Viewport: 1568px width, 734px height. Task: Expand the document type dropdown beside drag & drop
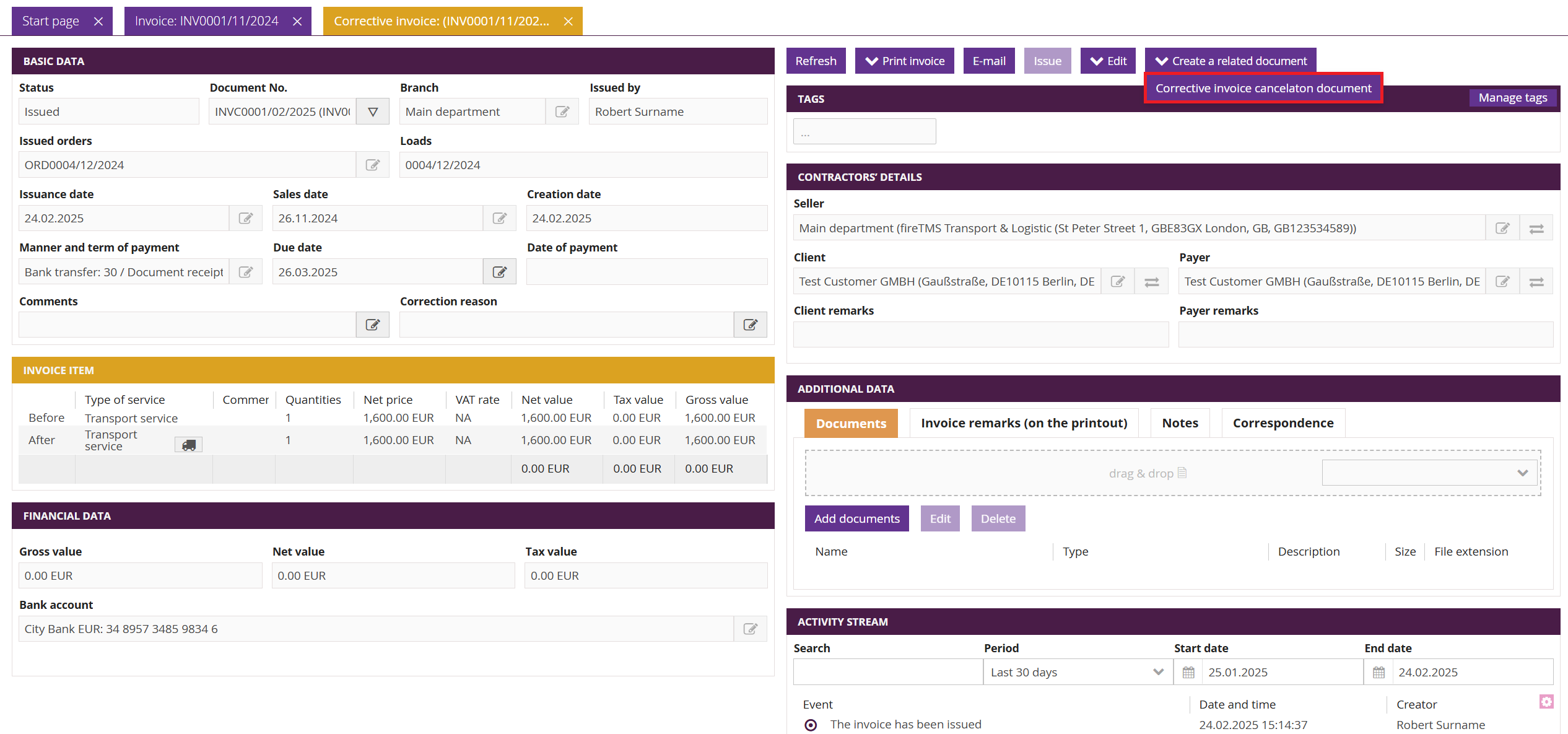(1429, 473)
